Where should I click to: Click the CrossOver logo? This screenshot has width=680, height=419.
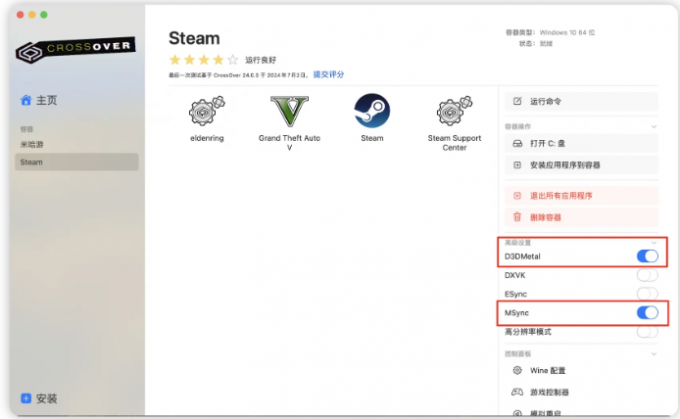(75, 49)
